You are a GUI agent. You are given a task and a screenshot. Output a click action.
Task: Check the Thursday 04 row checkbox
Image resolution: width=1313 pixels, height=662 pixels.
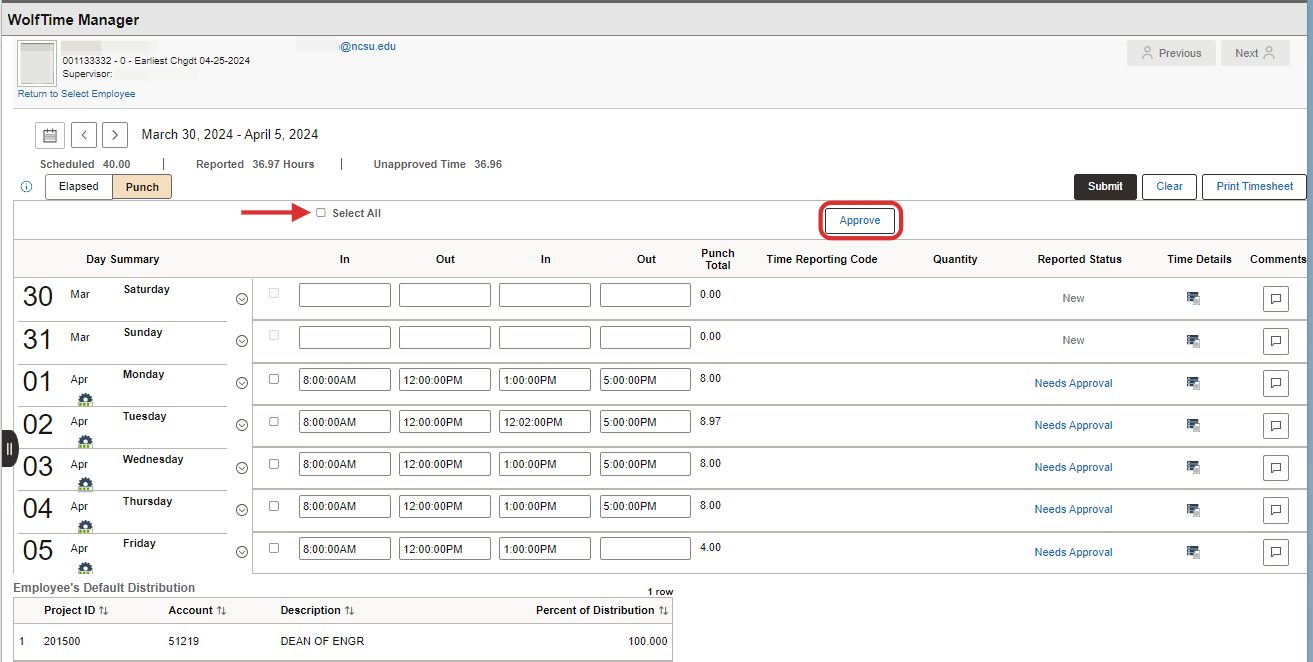pyautogui.click(x=274, y=506)
